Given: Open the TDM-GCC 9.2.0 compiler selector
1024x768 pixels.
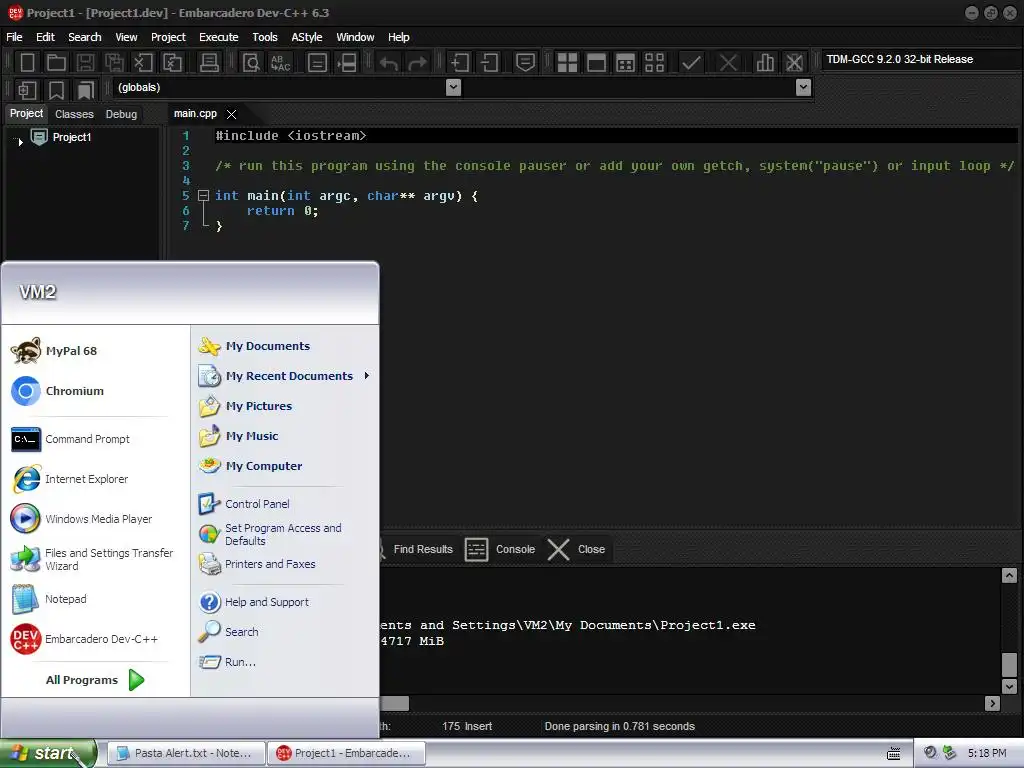Looking at the screenshot, I should (921, 59).
